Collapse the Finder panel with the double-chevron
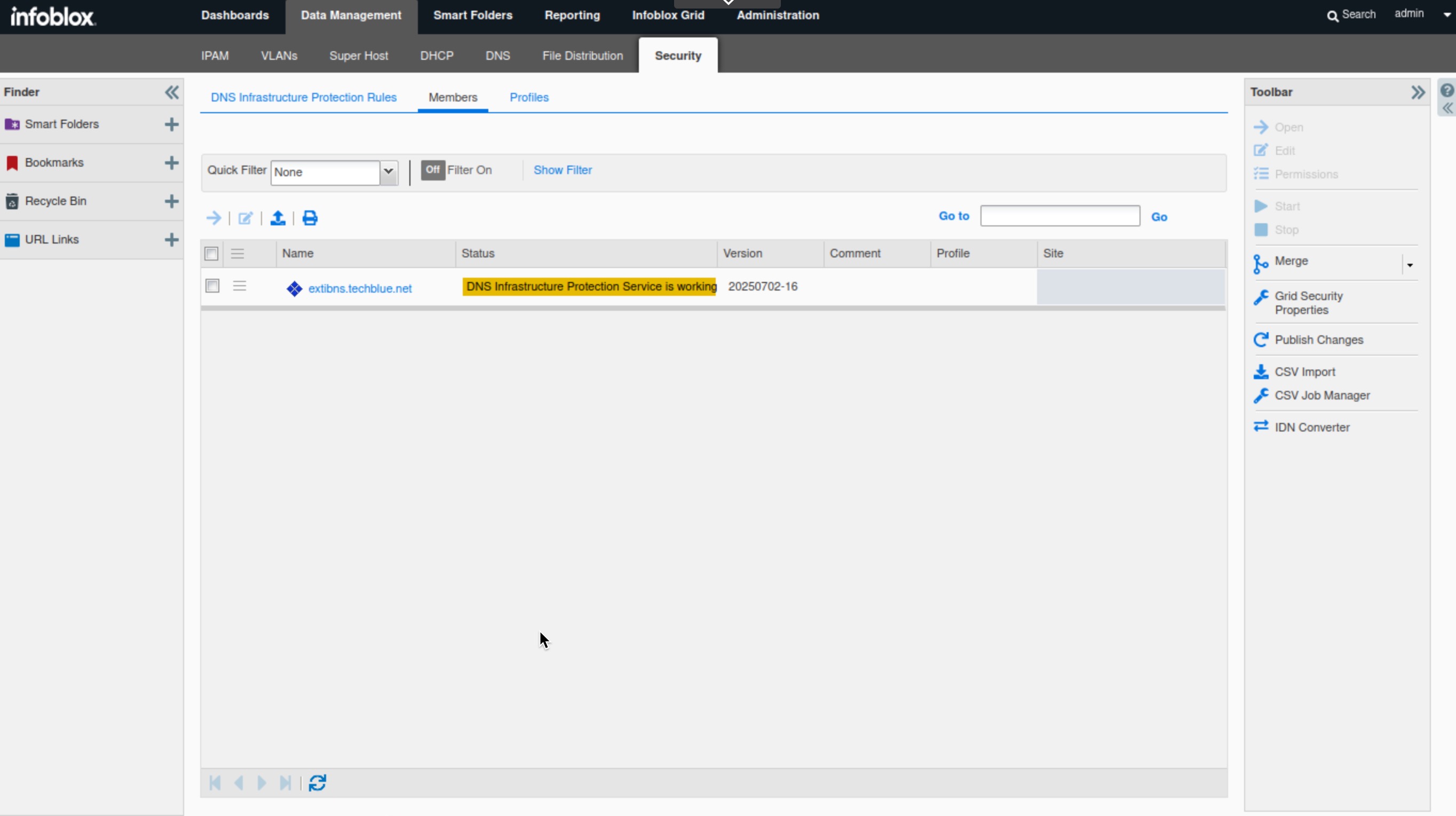Viewport: 1456px width, 816px height. [x=171, y=92]
